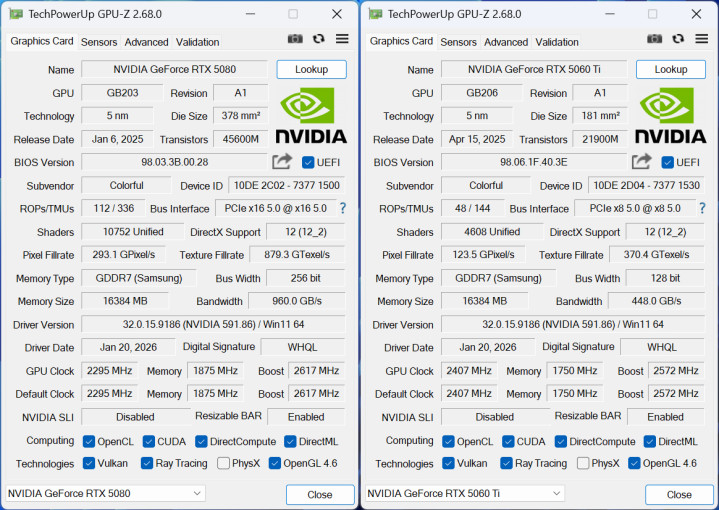Toggle PhysX checkbox in RTX 5080 window
This screenshot has height=510, width=719.
click(223, 463)
